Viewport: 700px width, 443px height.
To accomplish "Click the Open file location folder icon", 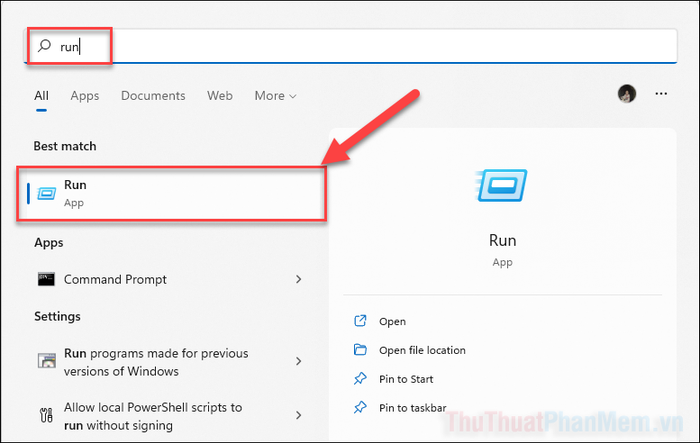I will coord(360,350).
